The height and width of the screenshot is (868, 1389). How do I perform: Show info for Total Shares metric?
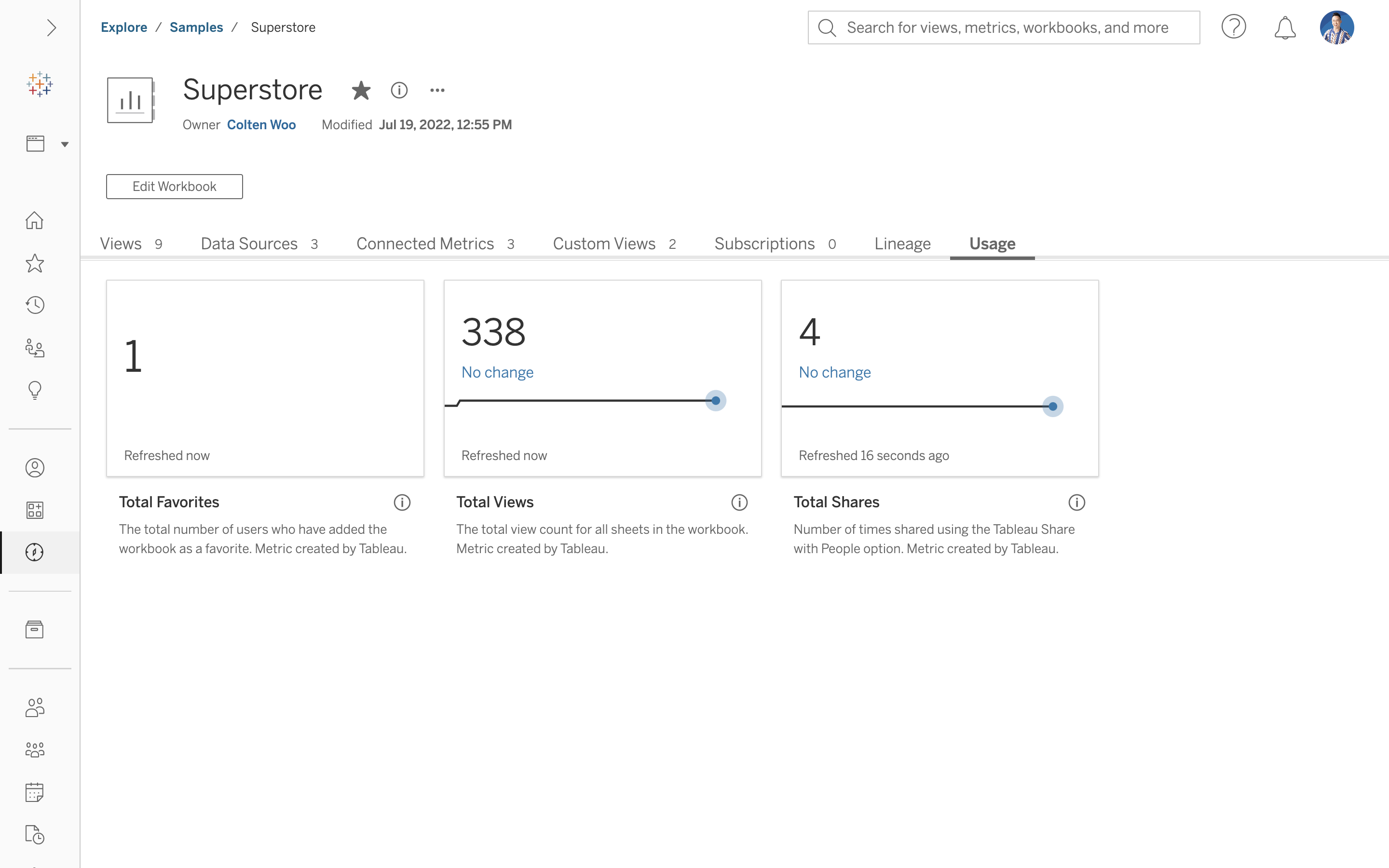[1077, 502]
